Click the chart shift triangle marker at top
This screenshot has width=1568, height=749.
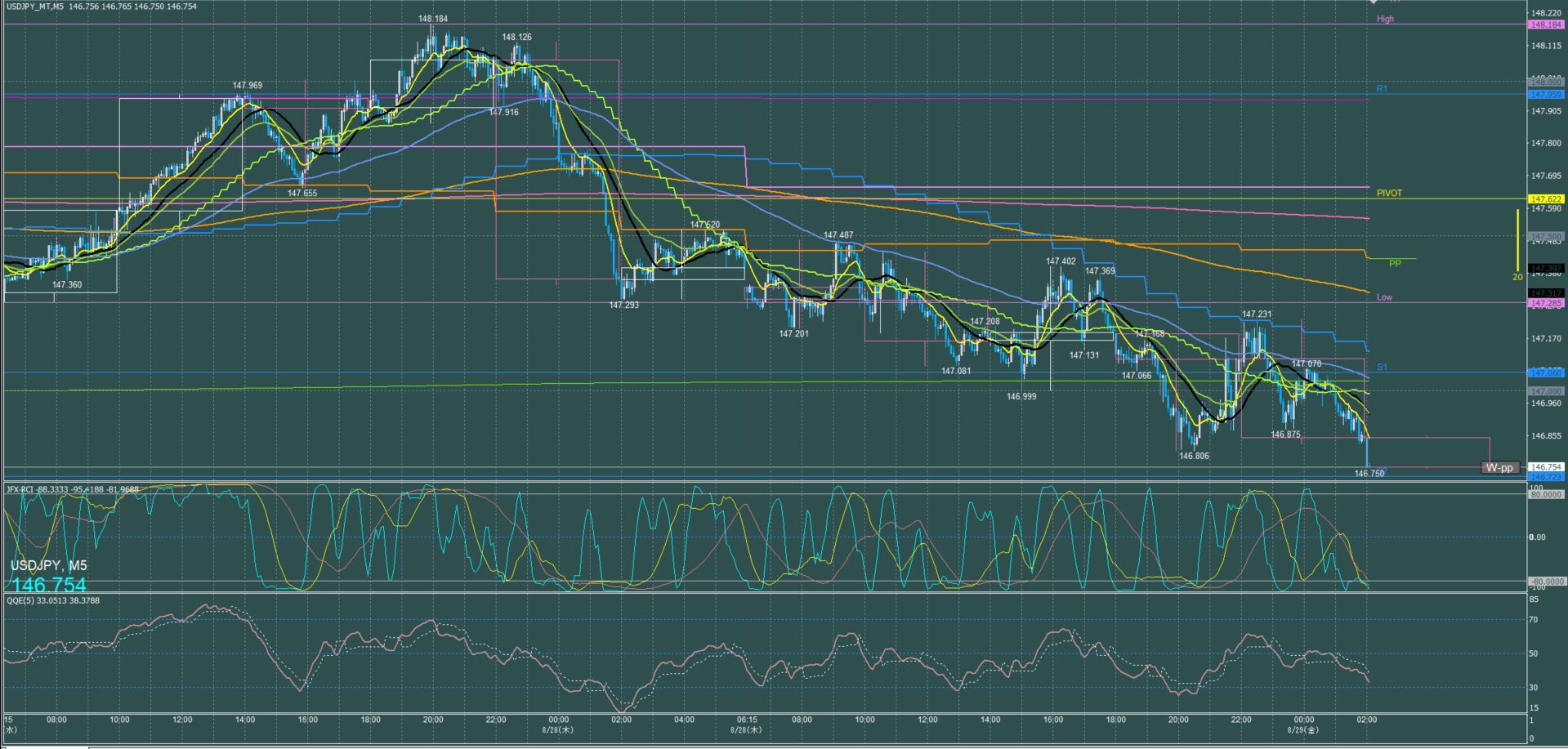coord(1374,2)
